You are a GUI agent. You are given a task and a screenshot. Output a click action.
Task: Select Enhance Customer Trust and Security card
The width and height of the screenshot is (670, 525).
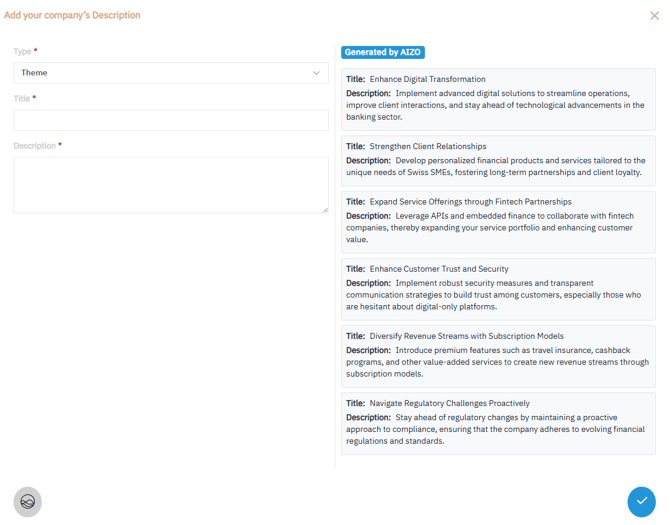click(x=498, y=288)
